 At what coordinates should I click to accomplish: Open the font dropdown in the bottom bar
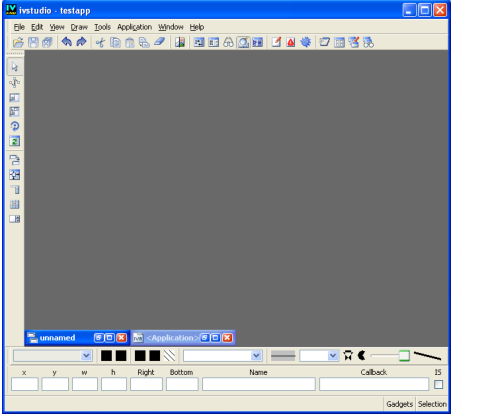pos(223,356)
